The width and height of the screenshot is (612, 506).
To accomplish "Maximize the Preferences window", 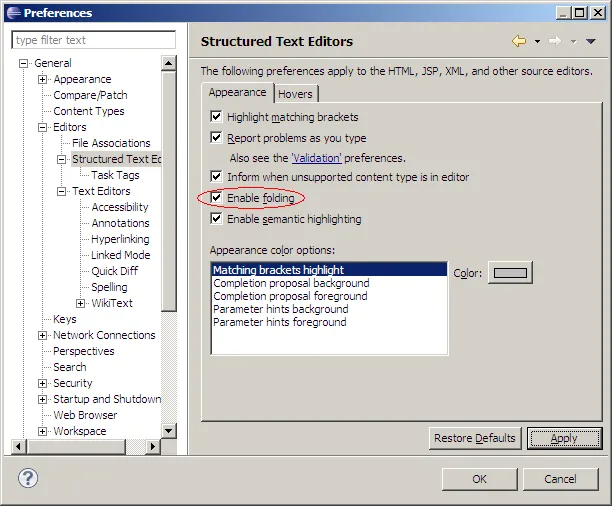I will coord(580,13).
